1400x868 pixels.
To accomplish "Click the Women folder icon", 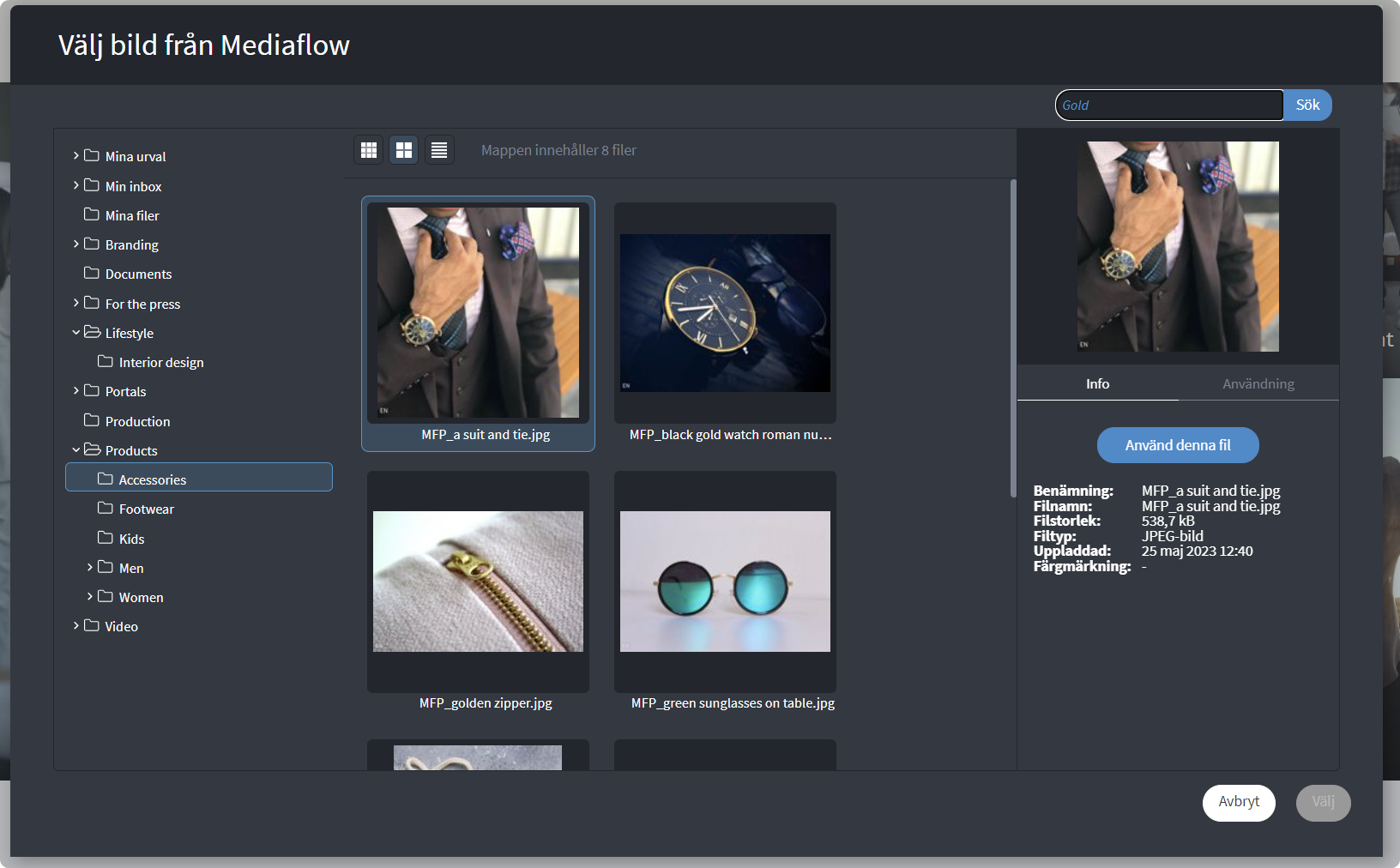I will click(x=106, y=596).
